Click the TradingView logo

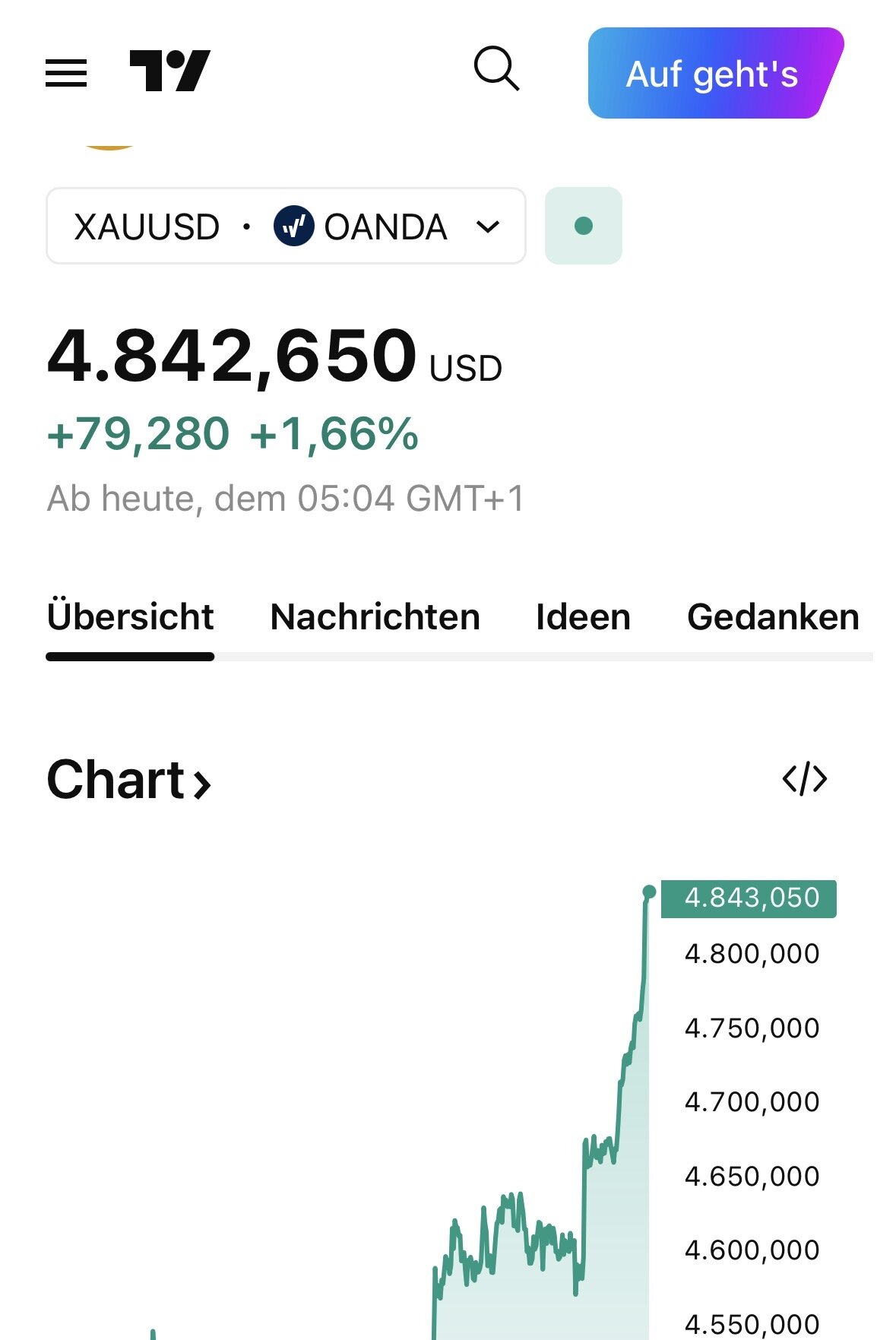tap(169, 71)
